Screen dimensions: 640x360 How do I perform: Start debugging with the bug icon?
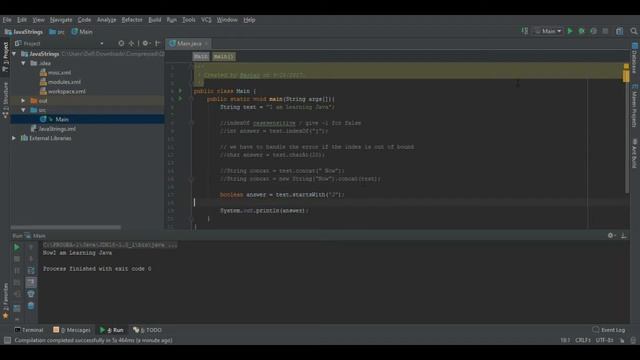click(582, 31)
